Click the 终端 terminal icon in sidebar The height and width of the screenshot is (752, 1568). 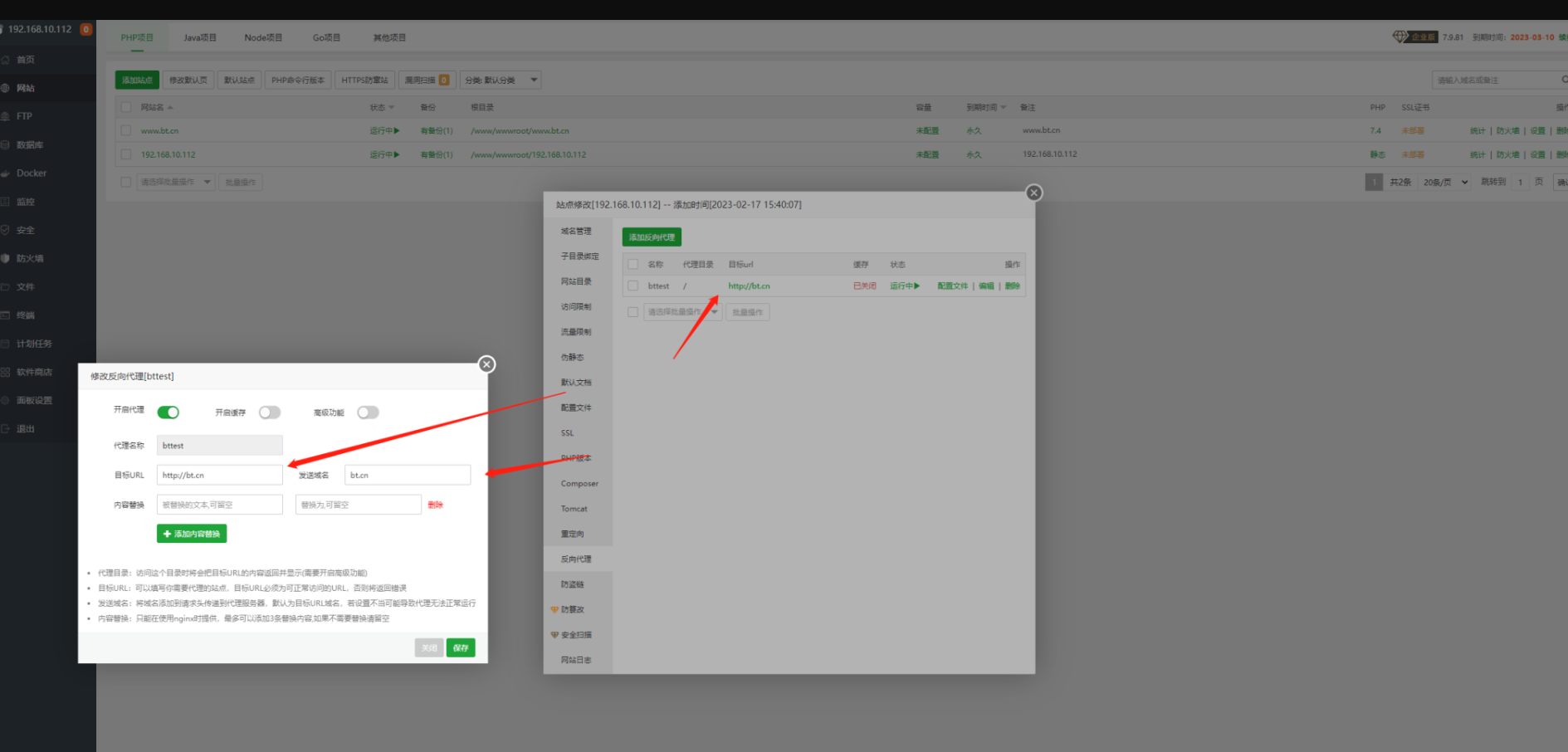(5, 315)
